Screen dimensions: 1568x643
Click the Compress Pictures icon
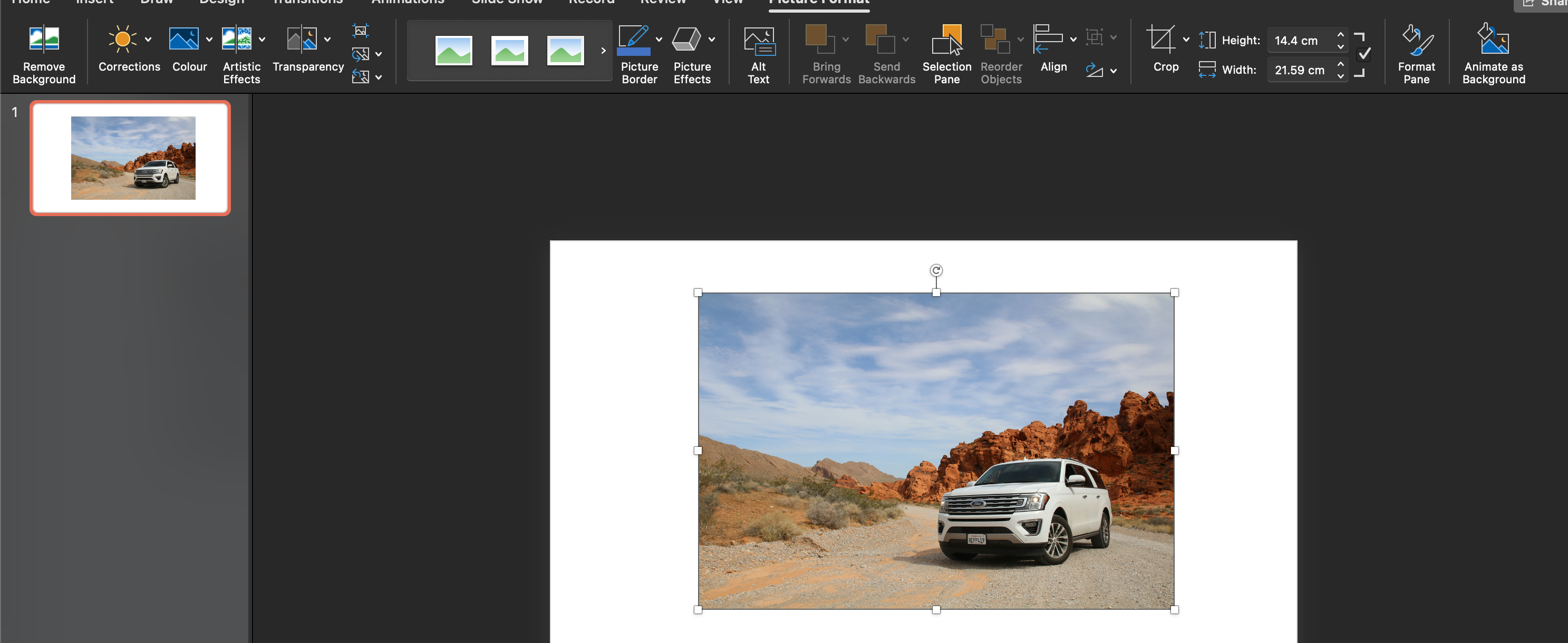coord(360,31)
